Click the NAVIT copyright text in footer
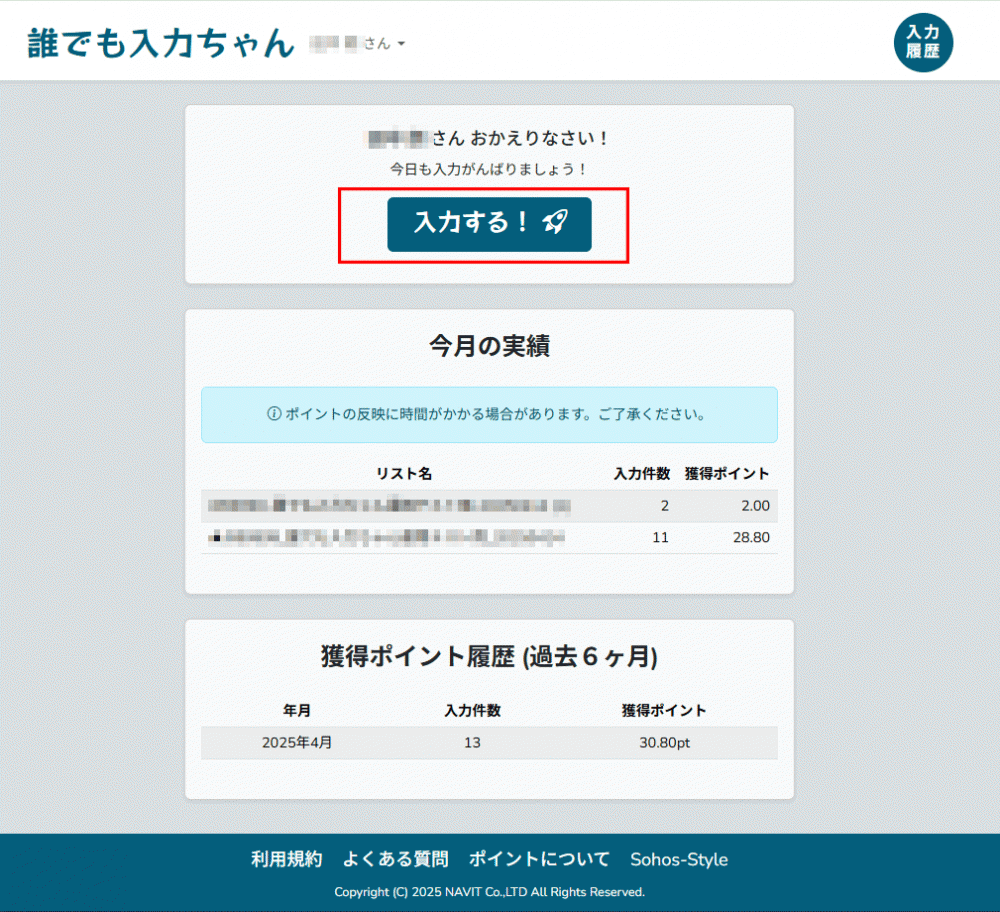This screenshot has height=912, width=1000. point(489,892)
